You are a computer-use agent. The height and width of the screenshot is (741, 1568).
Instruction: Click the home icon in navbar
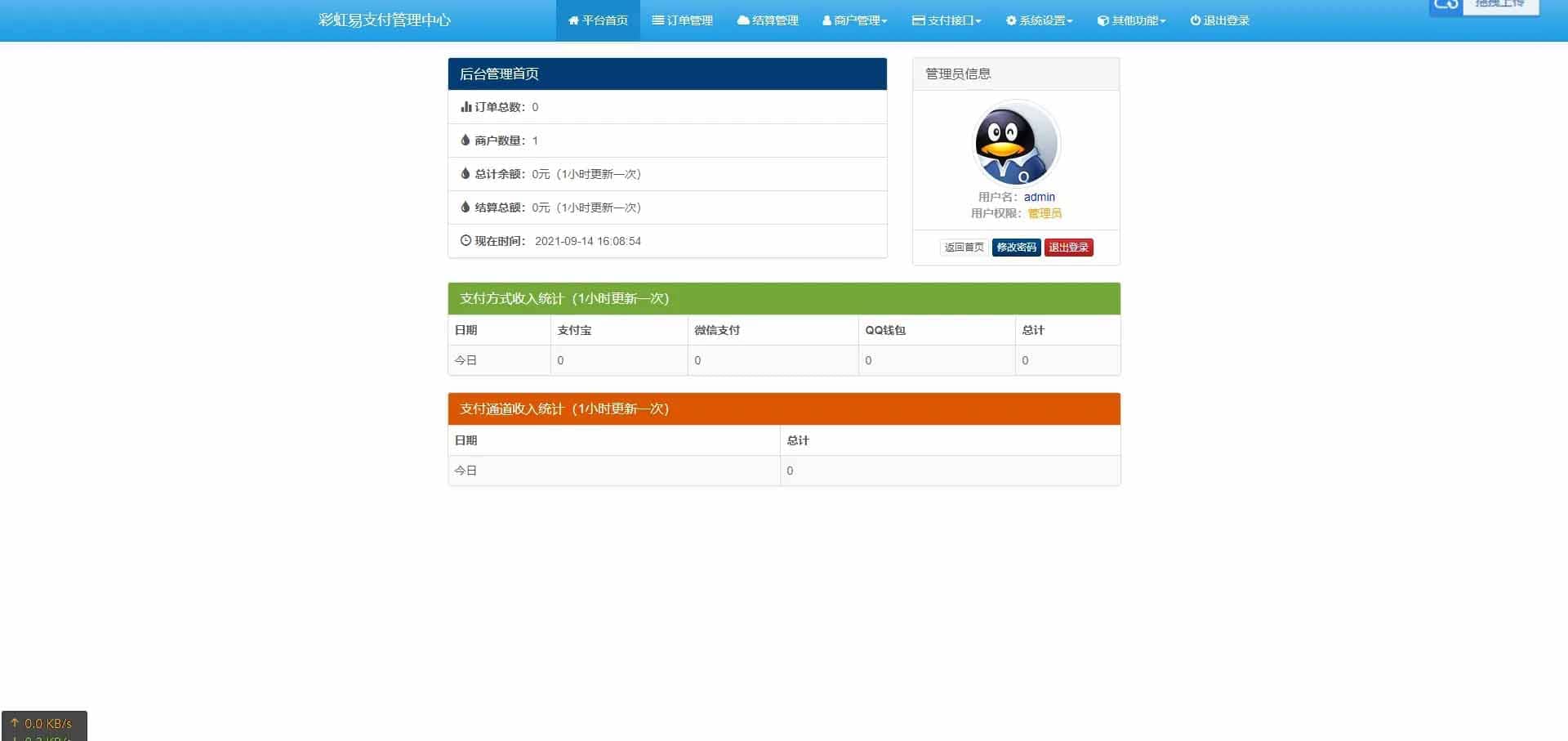tap(573, 20)
